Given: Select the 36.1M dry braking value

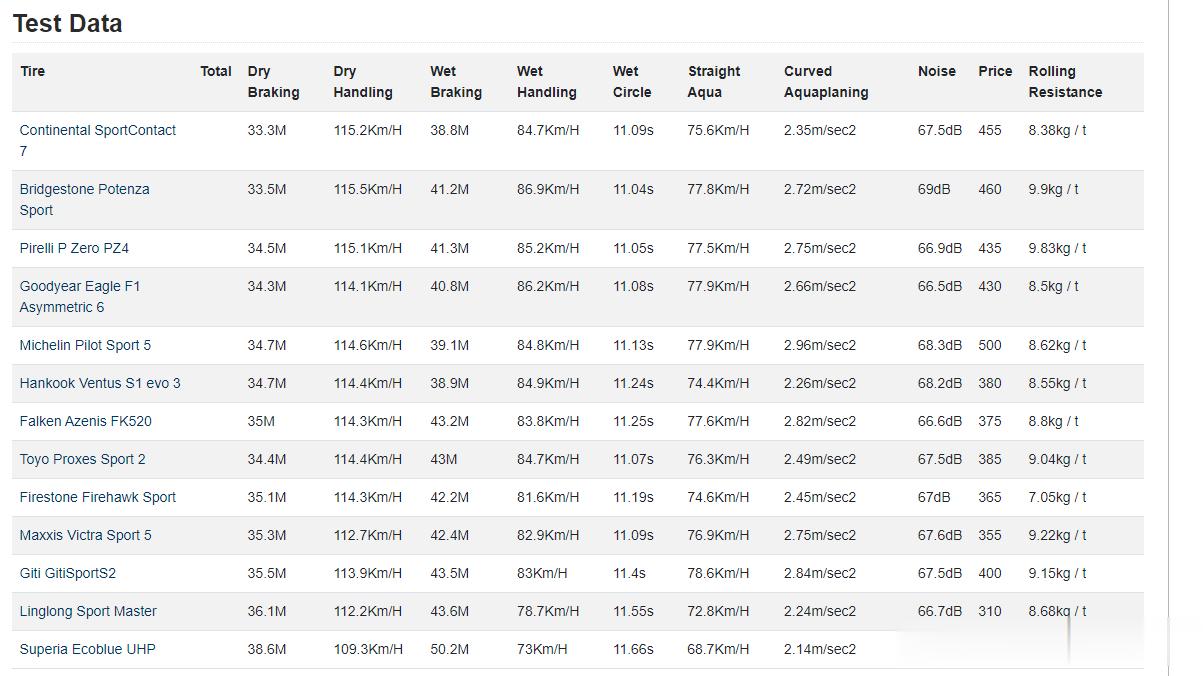Looking at the screenshot, I should tap(267, 611).
